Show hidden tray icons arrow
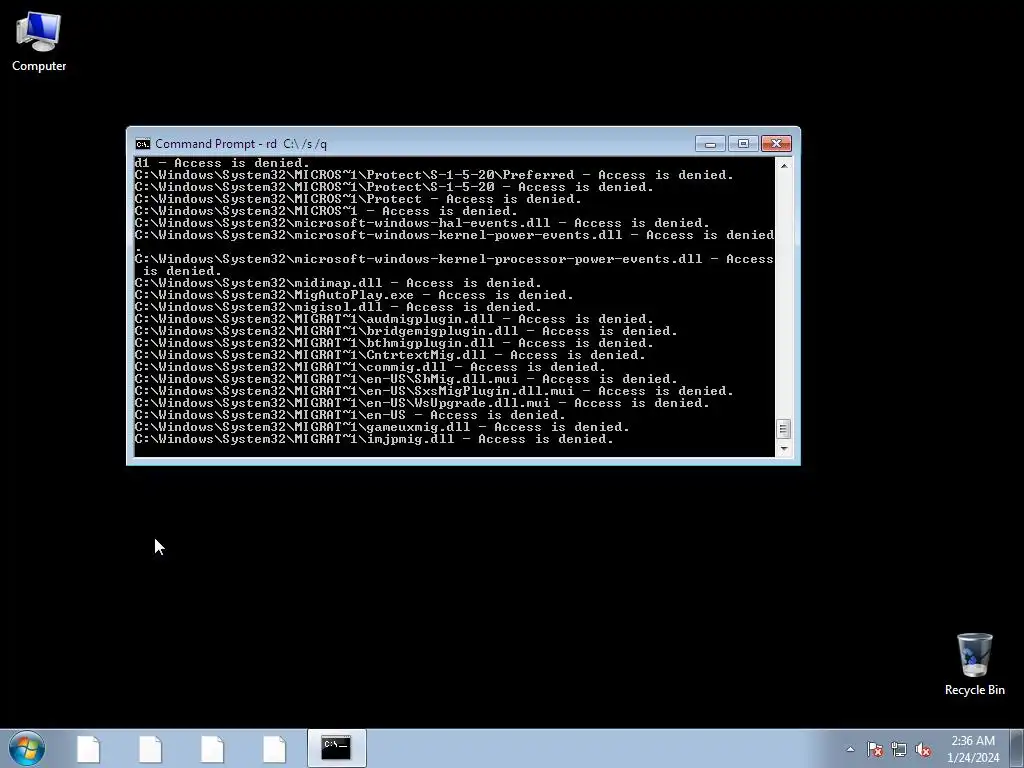This screenshot has width=1024, height=768. point(850,749)
